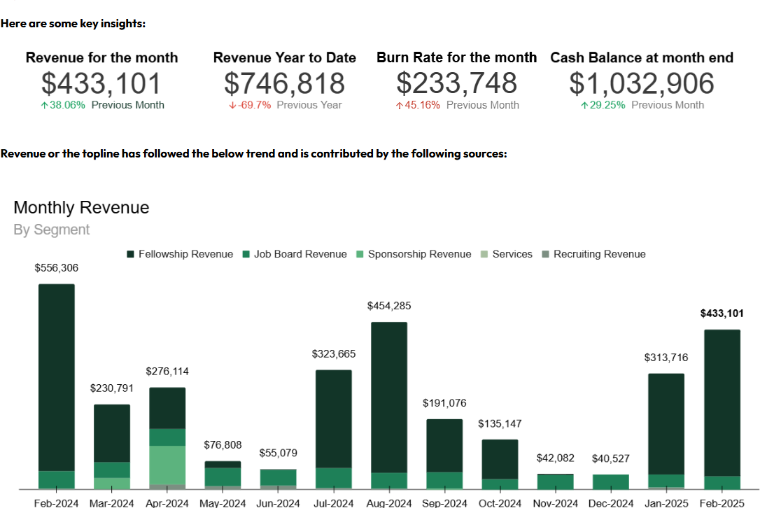Image resolution: width=774 pixels, height=508 pixels.
Task: Click the Previous Year comparison label
Action: point(309,105)
